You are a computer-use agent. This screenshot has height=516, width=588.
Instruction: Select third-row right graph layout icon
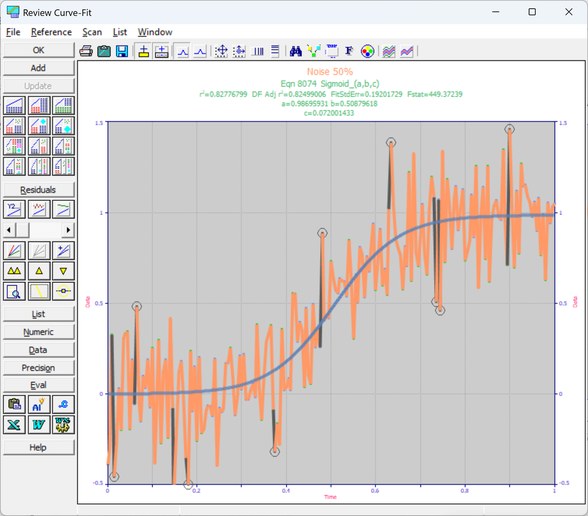63,146
